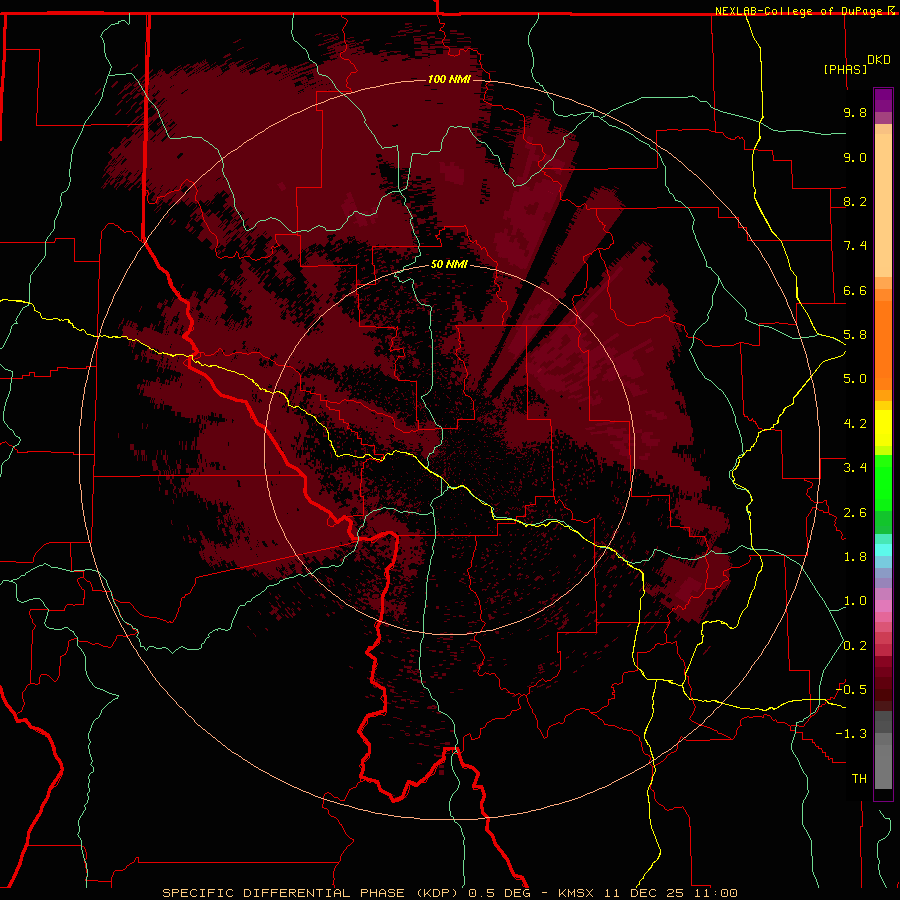The height and width of the screenshot is (900, 900).
Task: Click the 7.4 value on the color scale
Action: pos(855,246)
